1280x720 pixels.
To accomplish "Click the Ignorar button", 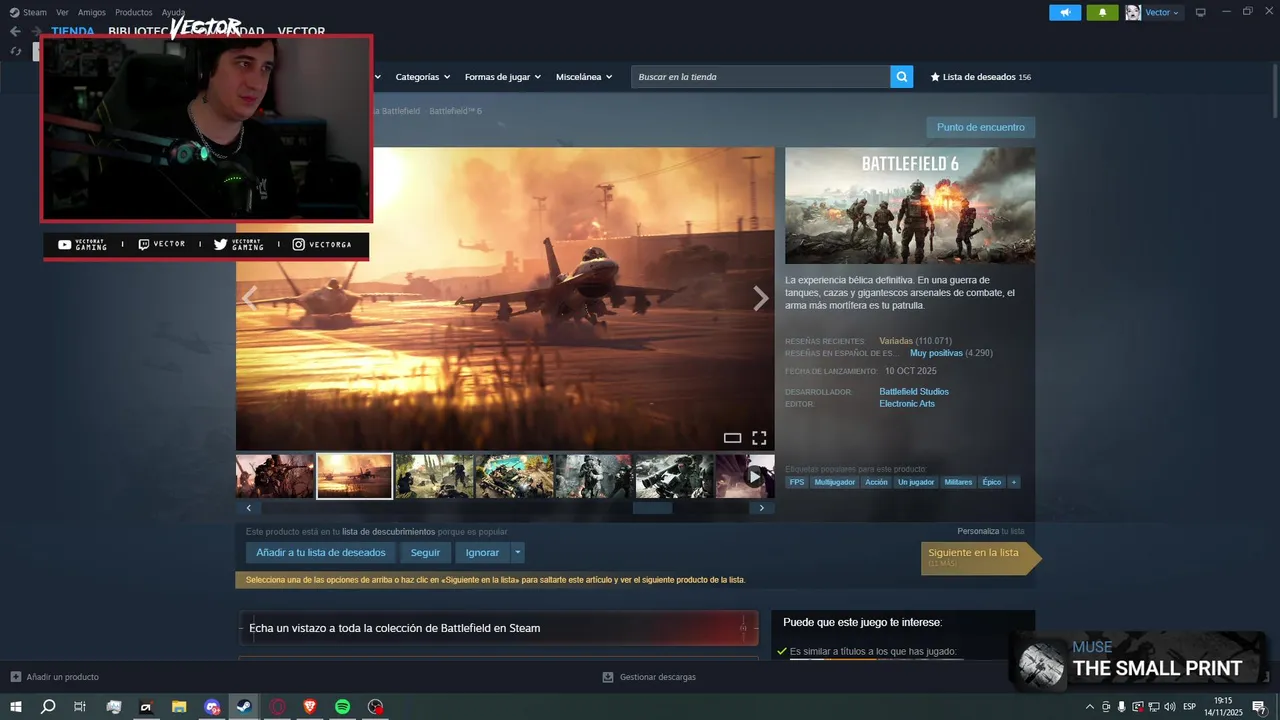I will pyautogui.click(x=482, y=552).
